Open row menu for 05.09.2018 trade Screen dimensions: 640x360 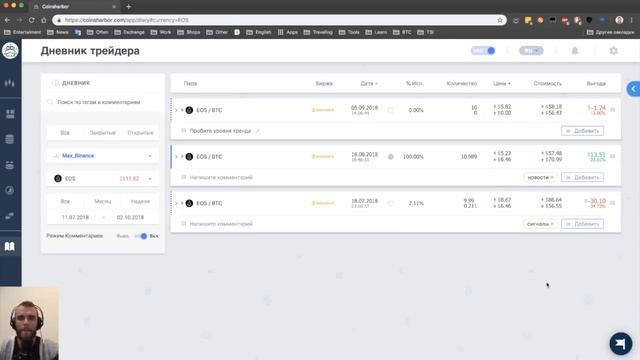(x=613, y=110)
